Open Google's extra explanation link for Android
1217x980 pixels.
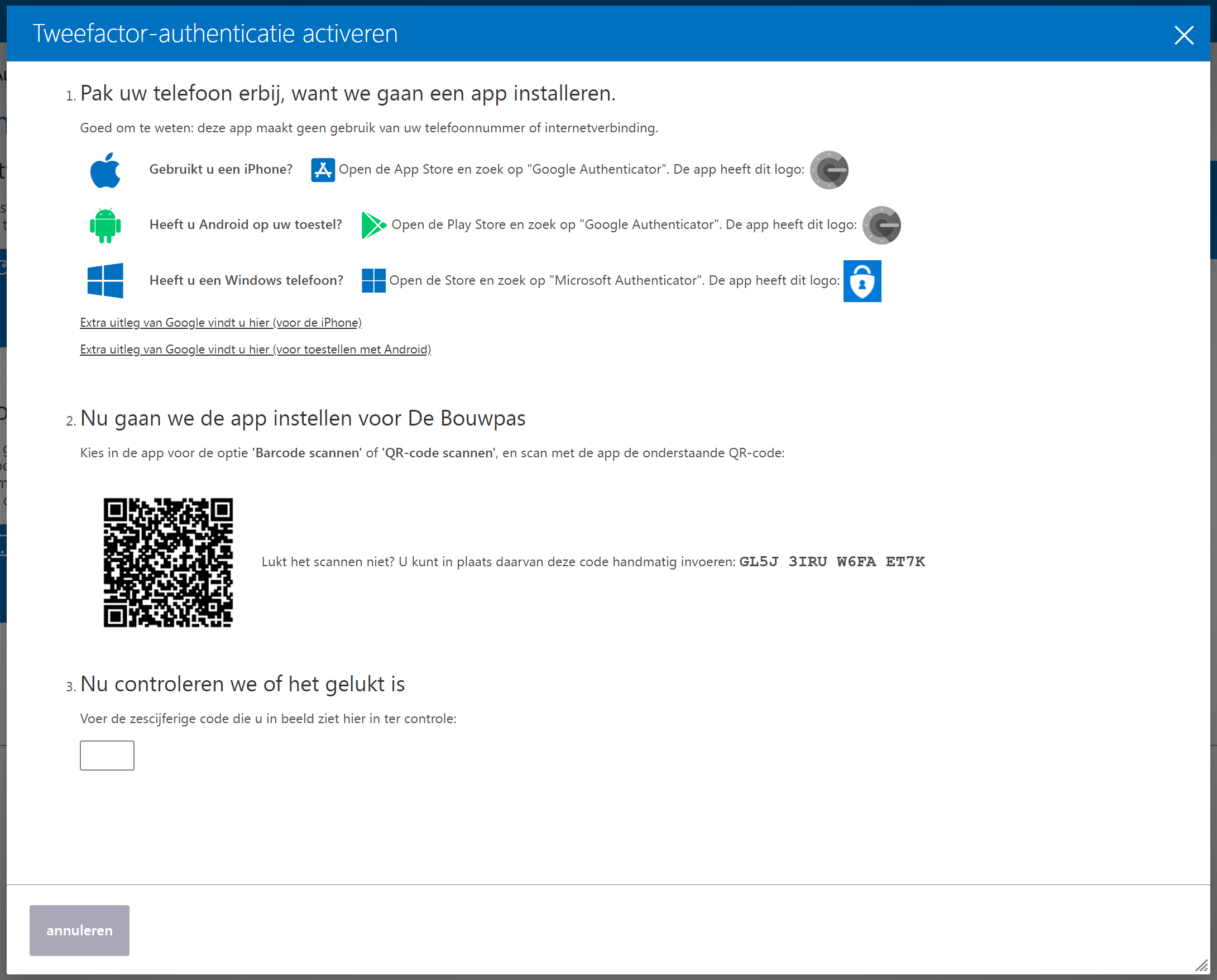(x=255, y=350)
